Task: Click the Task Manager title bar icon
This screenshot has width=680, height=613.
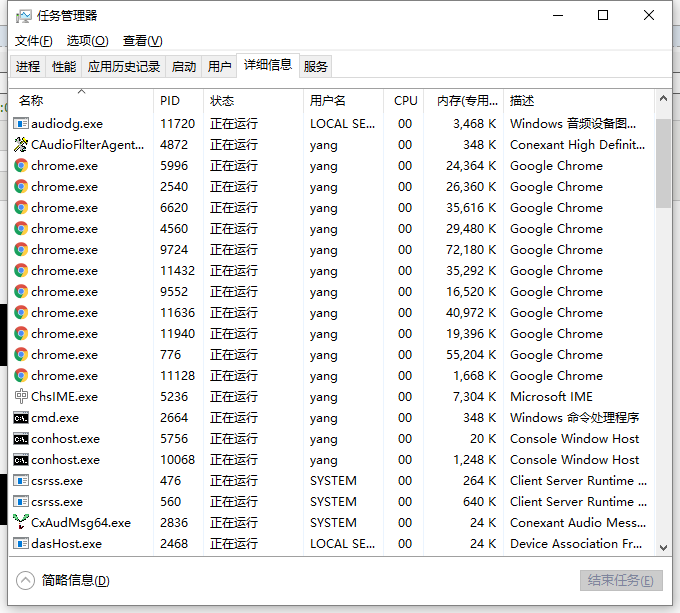Action: click(23, 16)
